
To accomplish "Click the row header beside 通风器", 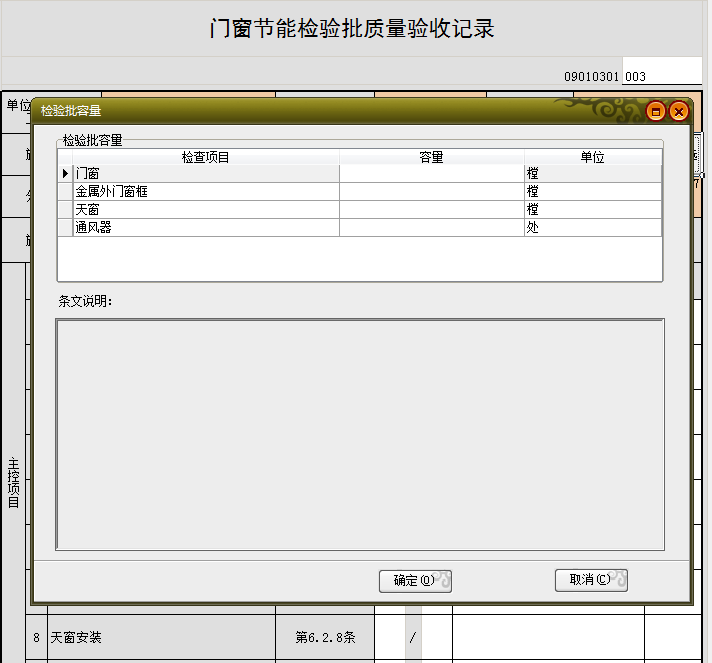I will (65, 228).
